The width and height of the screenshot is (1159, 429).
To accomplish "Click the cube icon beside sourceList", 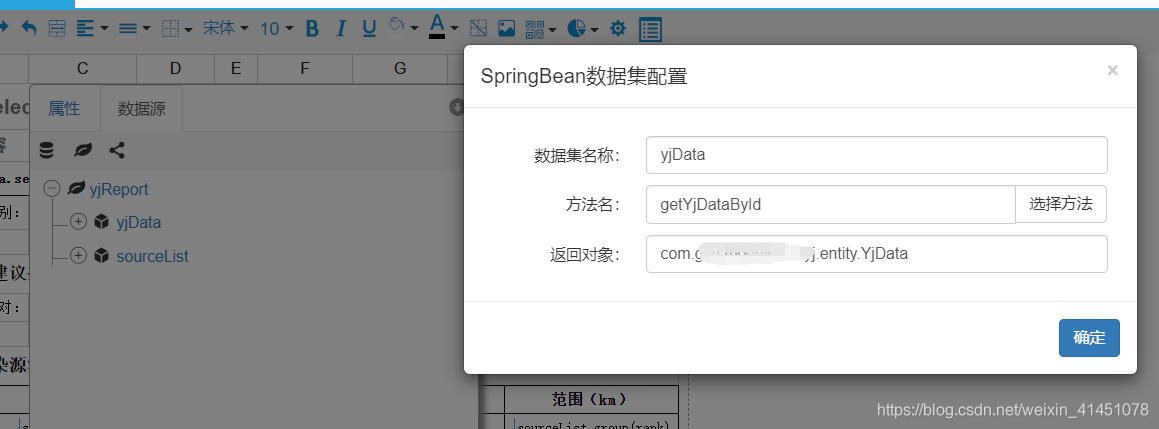I will [102, 255].
